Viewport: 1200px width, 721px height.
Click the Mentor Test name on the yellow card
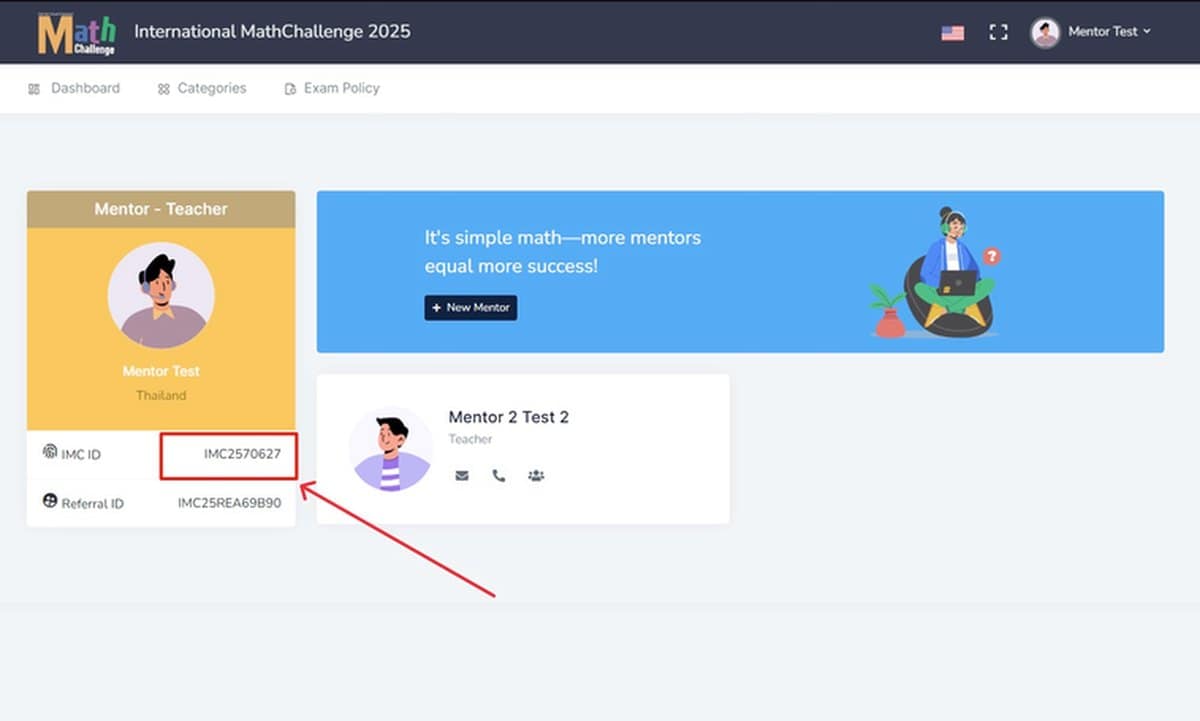point(161,371)
